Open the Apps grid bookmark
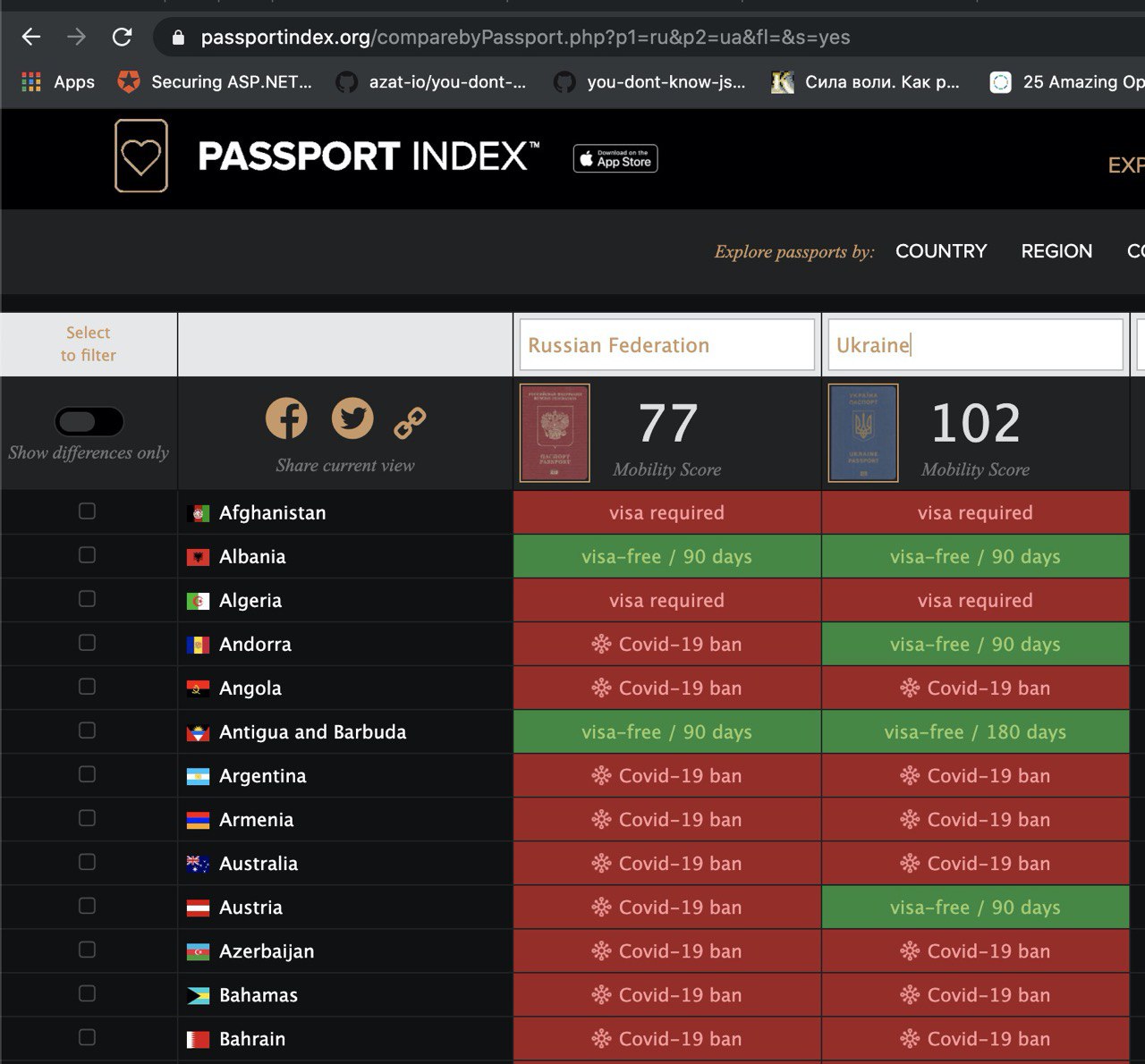1145x1064 pixels. (58, 82)
